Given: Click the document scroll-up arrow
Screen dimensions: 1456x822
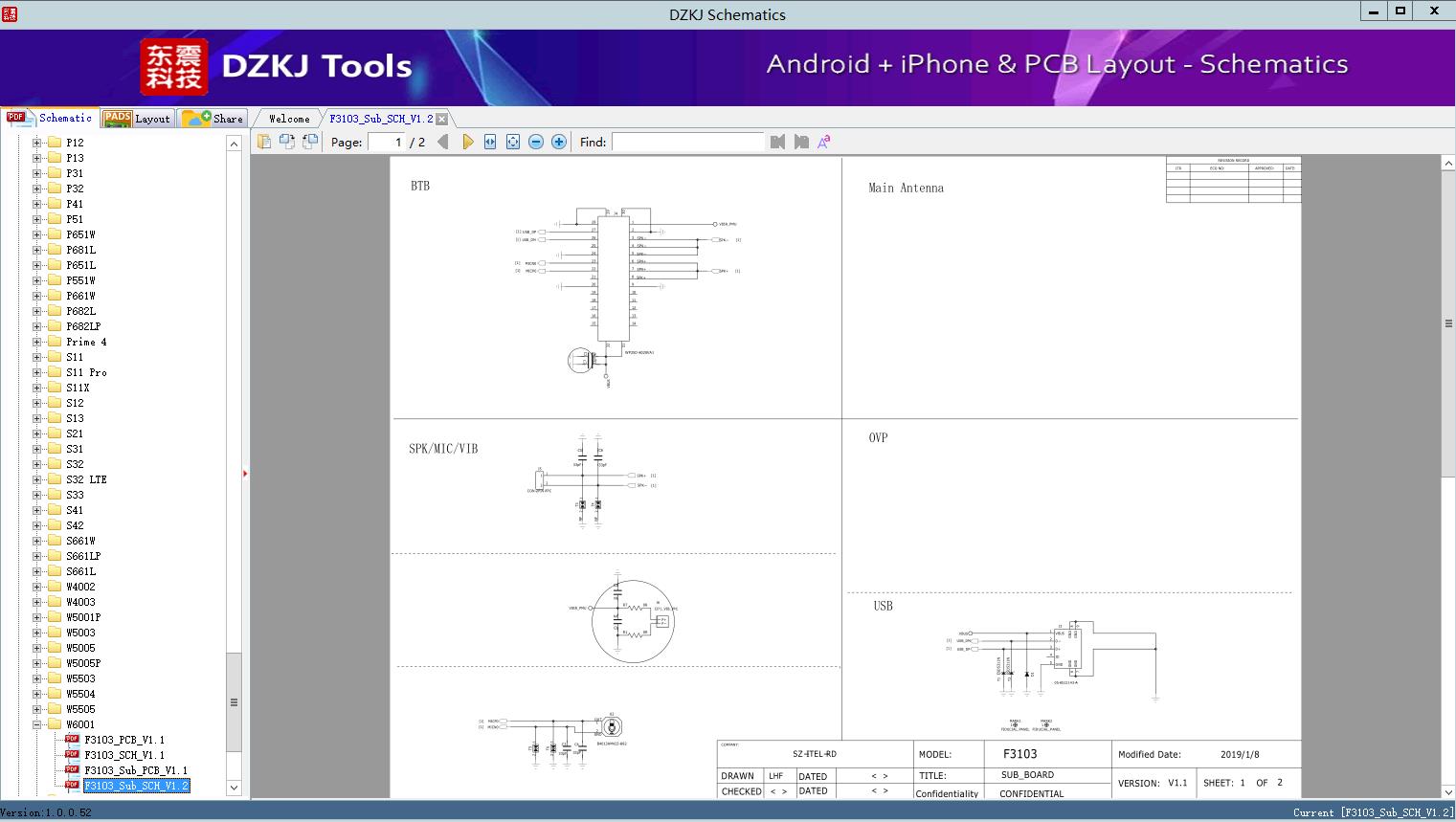Looking at the screenshot, I should (x=1448, y=164).
